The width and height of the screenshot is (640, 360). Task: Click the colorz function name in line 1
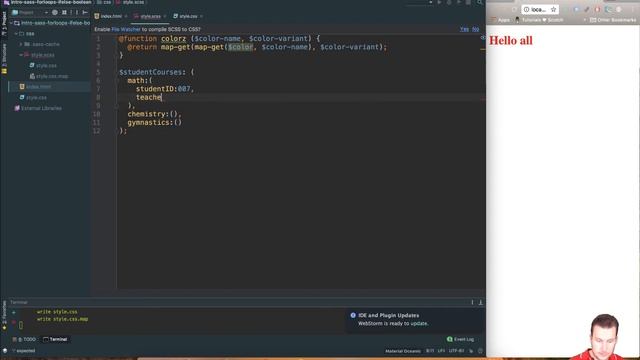point(173,38)
